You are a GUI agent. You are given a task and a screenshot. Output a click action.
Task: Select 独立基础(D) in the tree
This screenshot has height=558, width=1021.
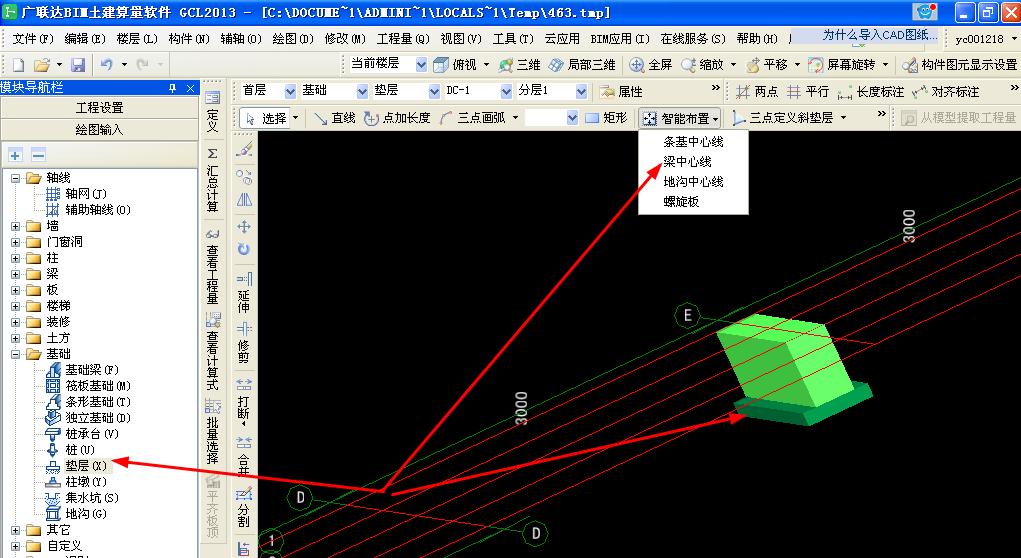pyautogui.click(x=98, y=417)
